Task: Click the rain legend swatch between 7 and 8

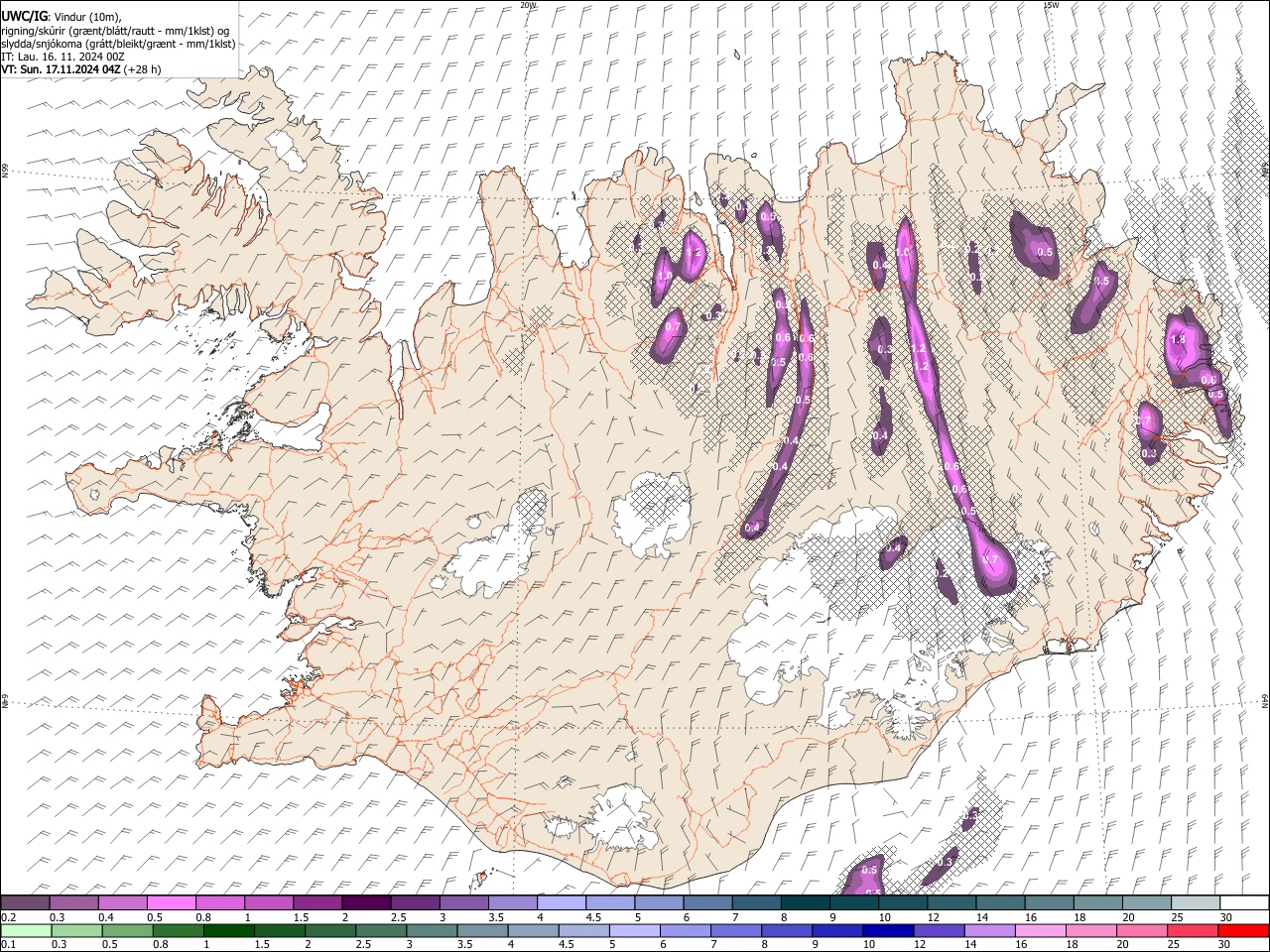Action: click(735, 930)
